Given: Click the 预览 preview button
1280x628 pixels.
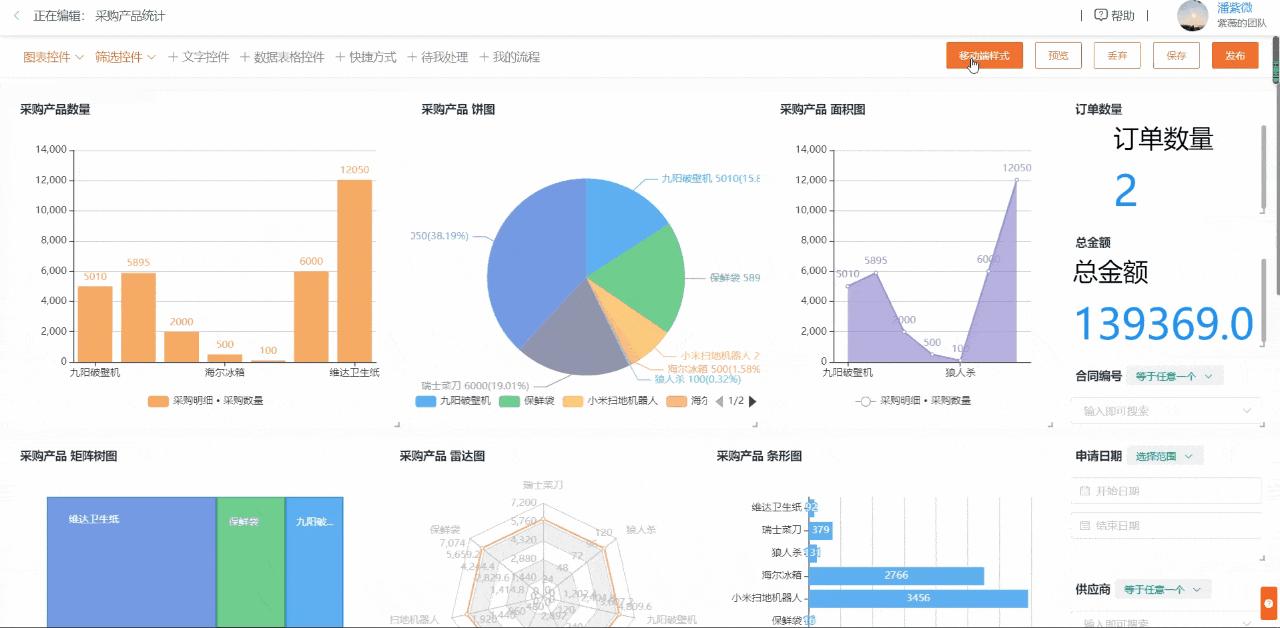Looking at the screenshot, I should (1058, 56).
